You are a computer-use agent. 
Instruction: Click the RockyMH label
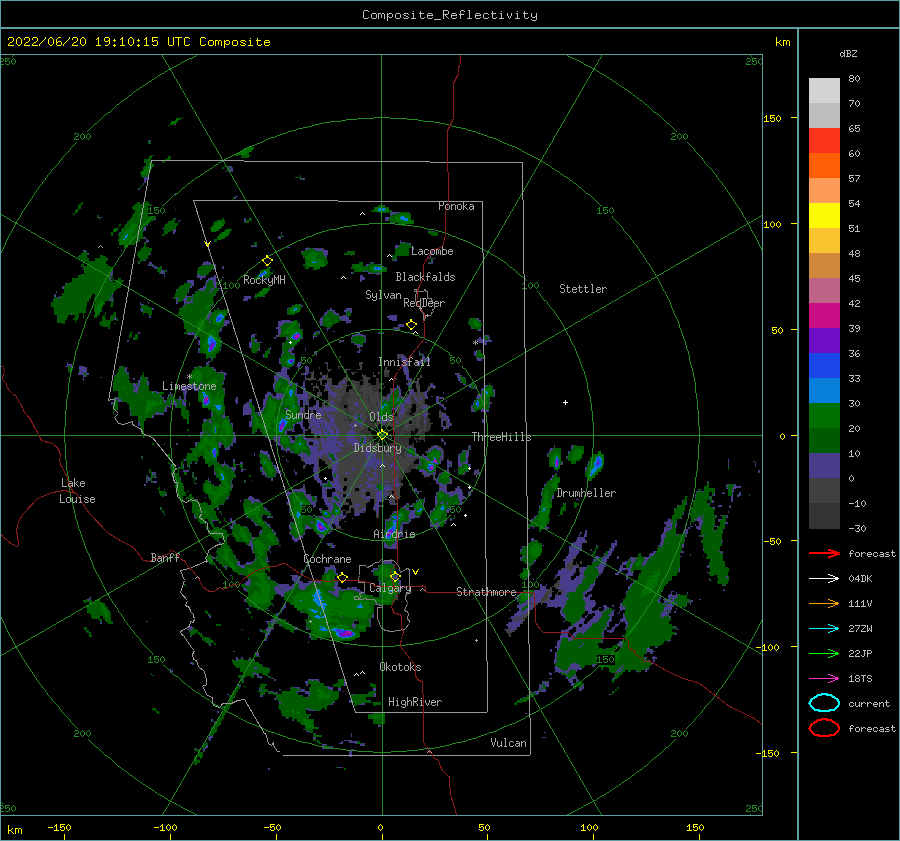pos(264,280)
